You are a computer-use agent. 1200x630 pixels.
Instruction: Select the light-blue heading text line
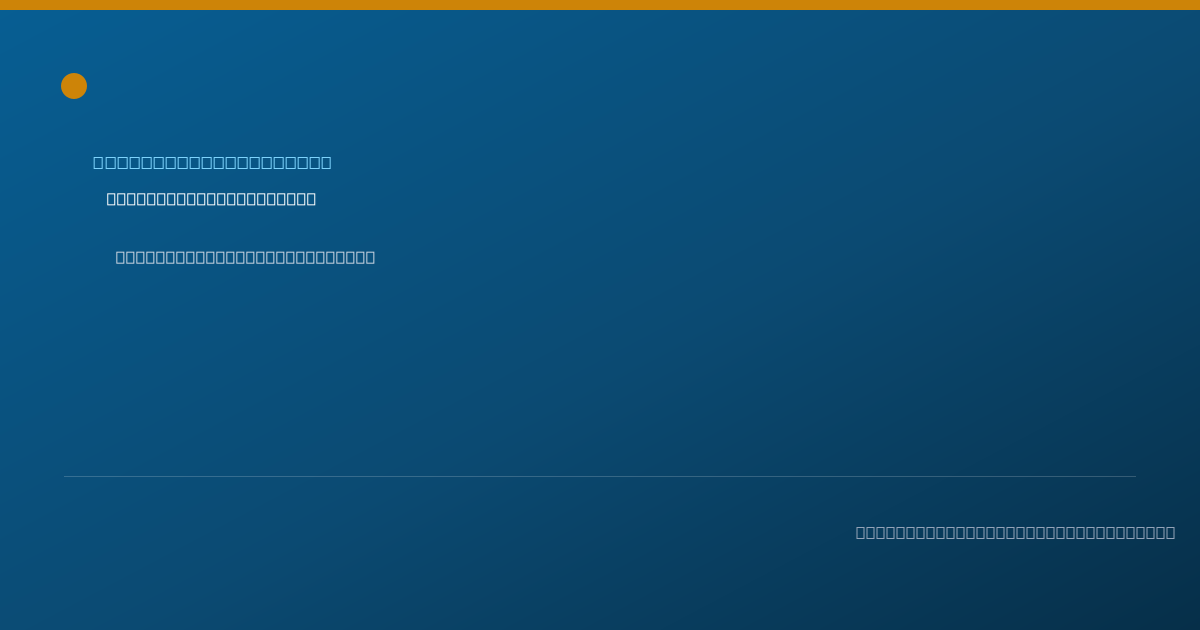coord(212,162)
